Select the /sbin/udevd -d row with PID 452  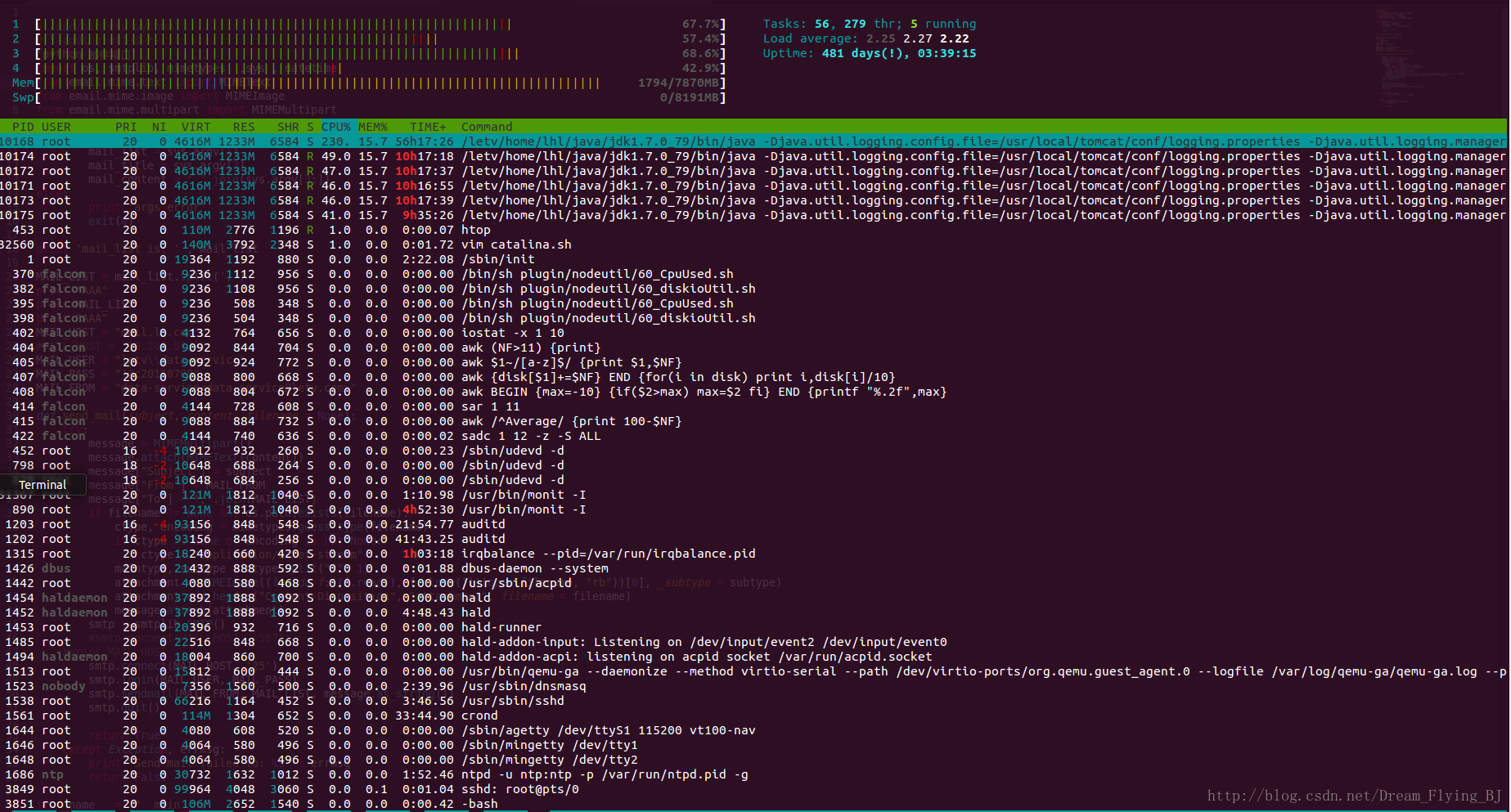point(753,451)
